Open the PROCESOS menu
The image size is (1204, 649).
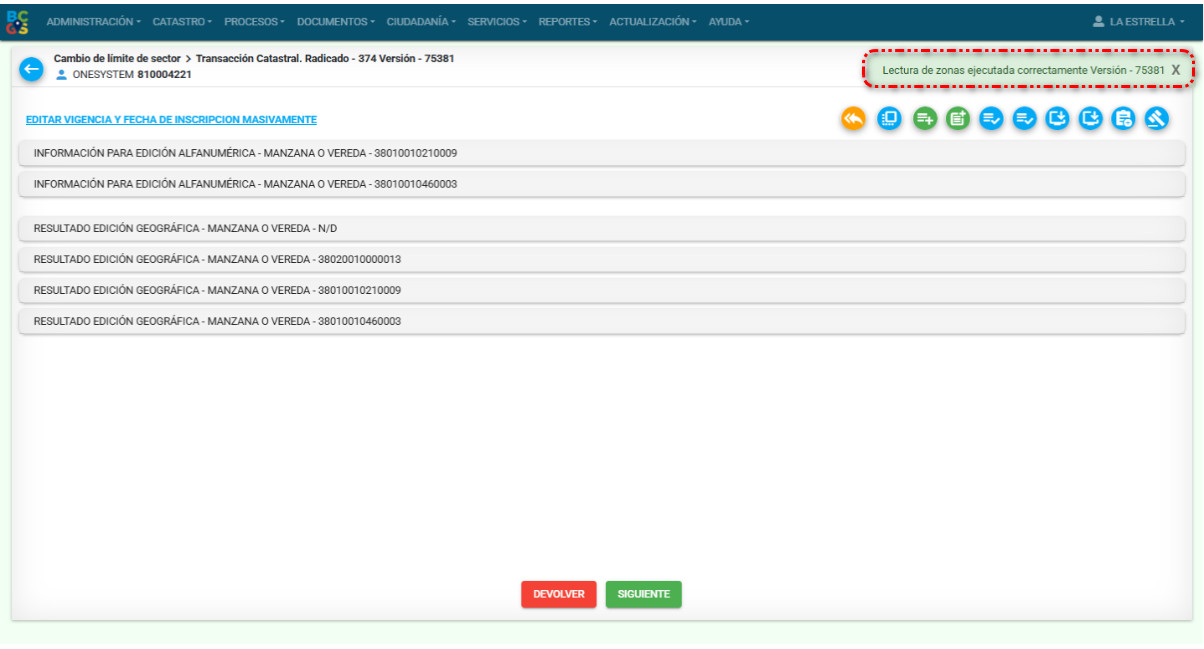[254, 22]
